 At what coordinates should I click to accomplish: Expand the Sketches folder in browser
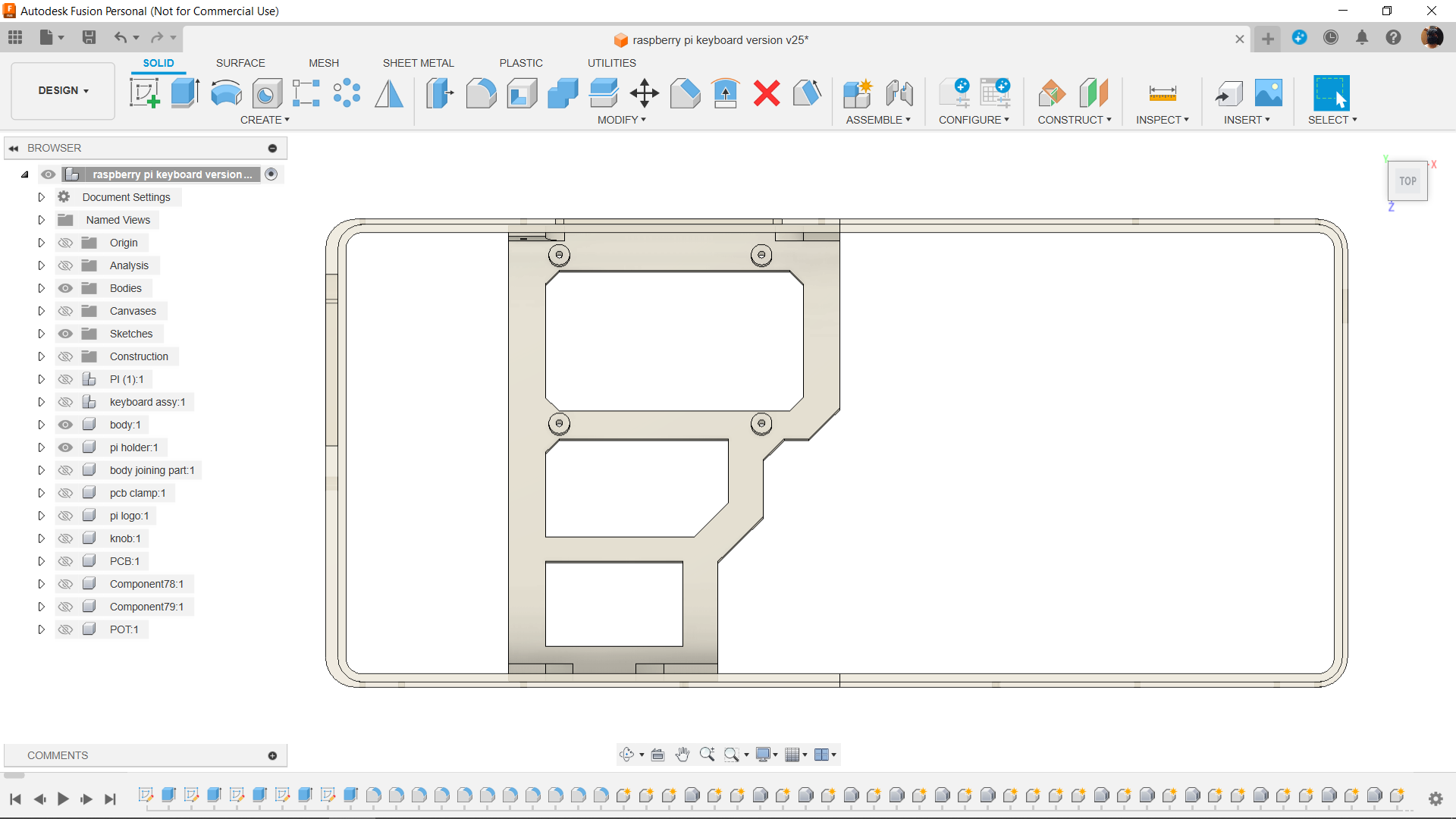click(40, 333)
